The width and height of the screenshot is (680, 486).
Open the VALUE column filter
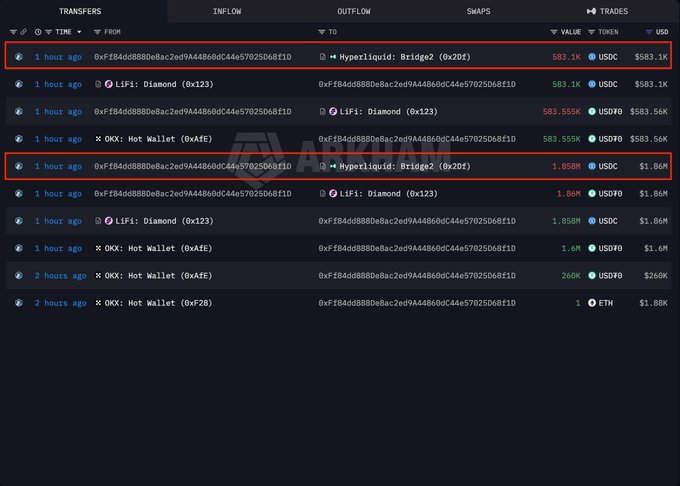click(x=554, y=32)
